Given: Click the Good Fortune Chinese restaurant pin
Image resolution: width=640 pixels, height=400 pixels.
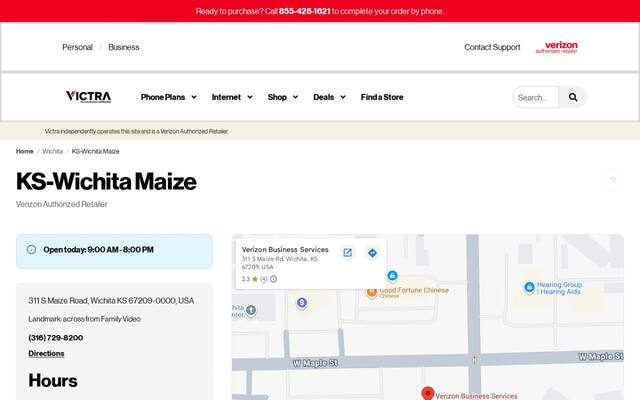Looking at the screenshot, I should [x=371, y=292].
